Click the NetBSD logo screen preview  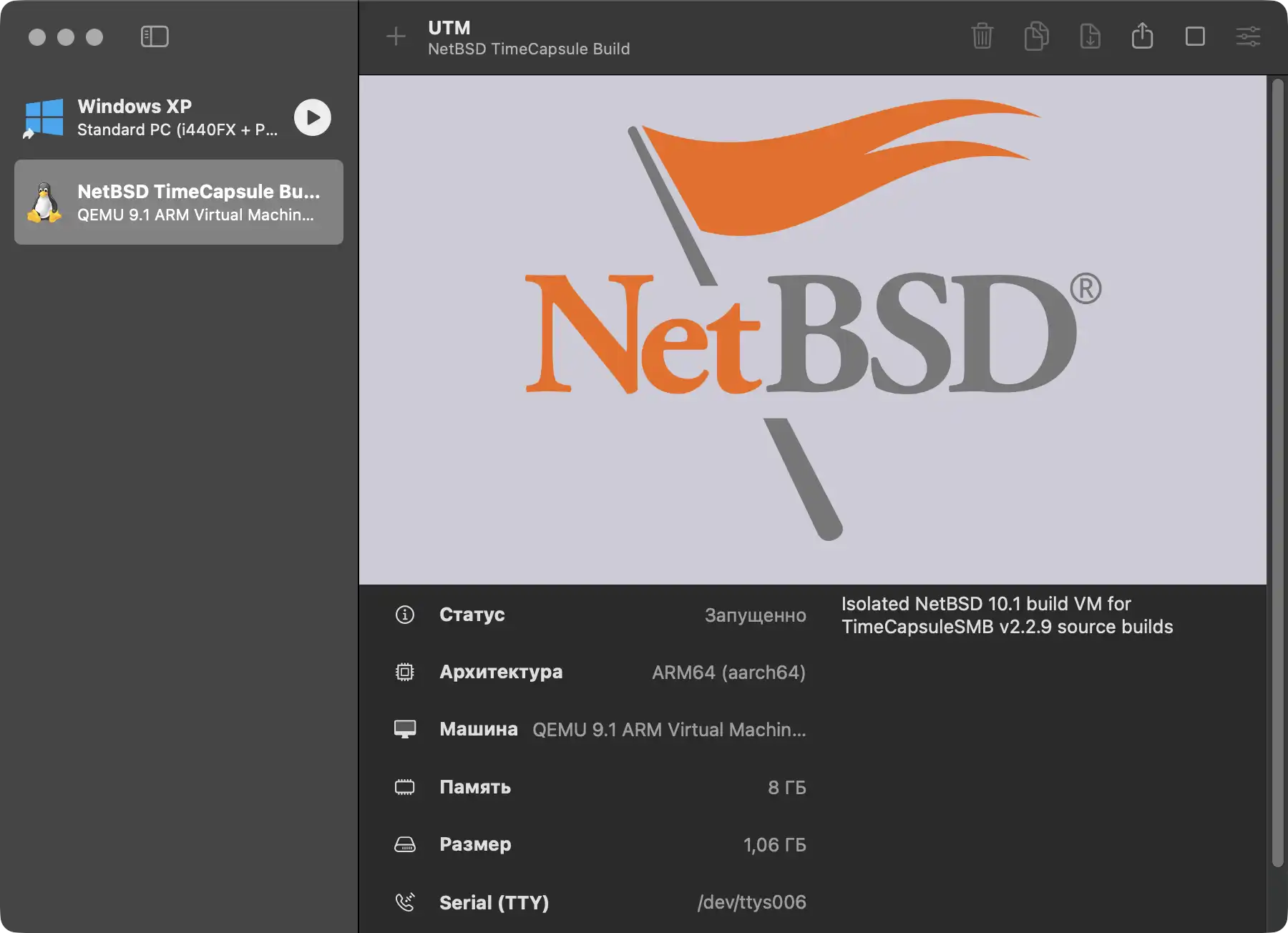pyautogui.click(x=813, y=330)
